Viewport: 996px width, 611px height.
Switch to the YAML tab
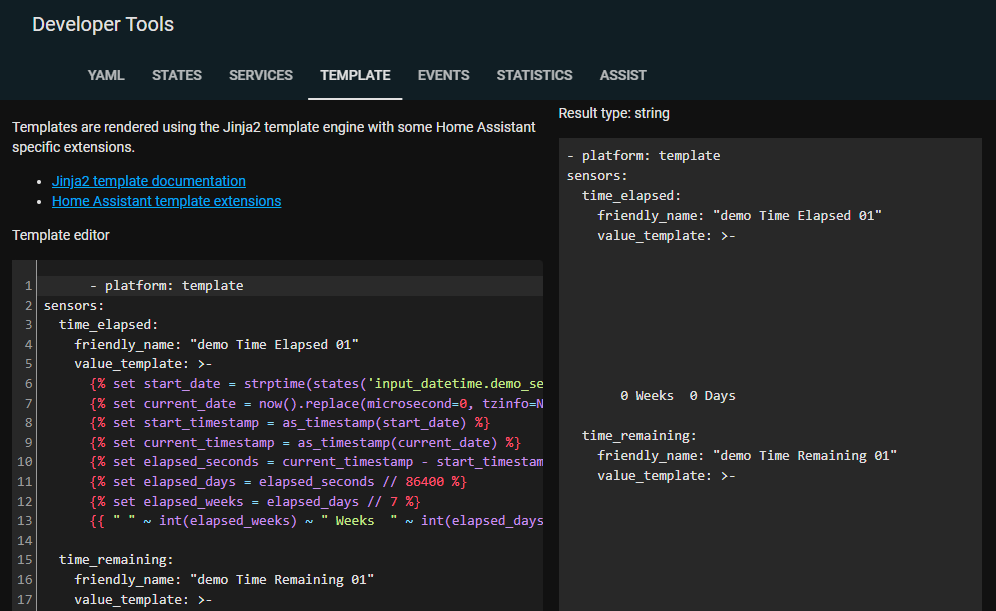click(x=106, y=75)
